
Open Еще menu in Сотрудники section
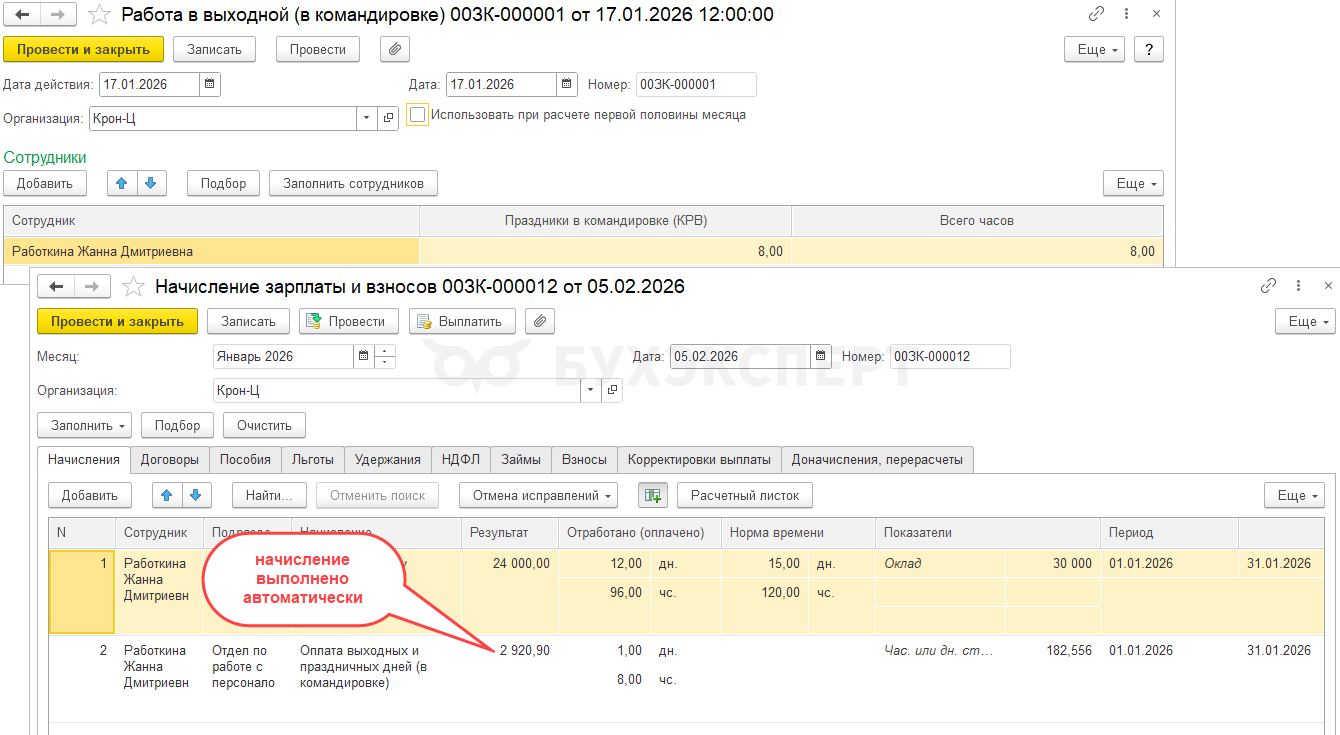(x=1133, y=183)
